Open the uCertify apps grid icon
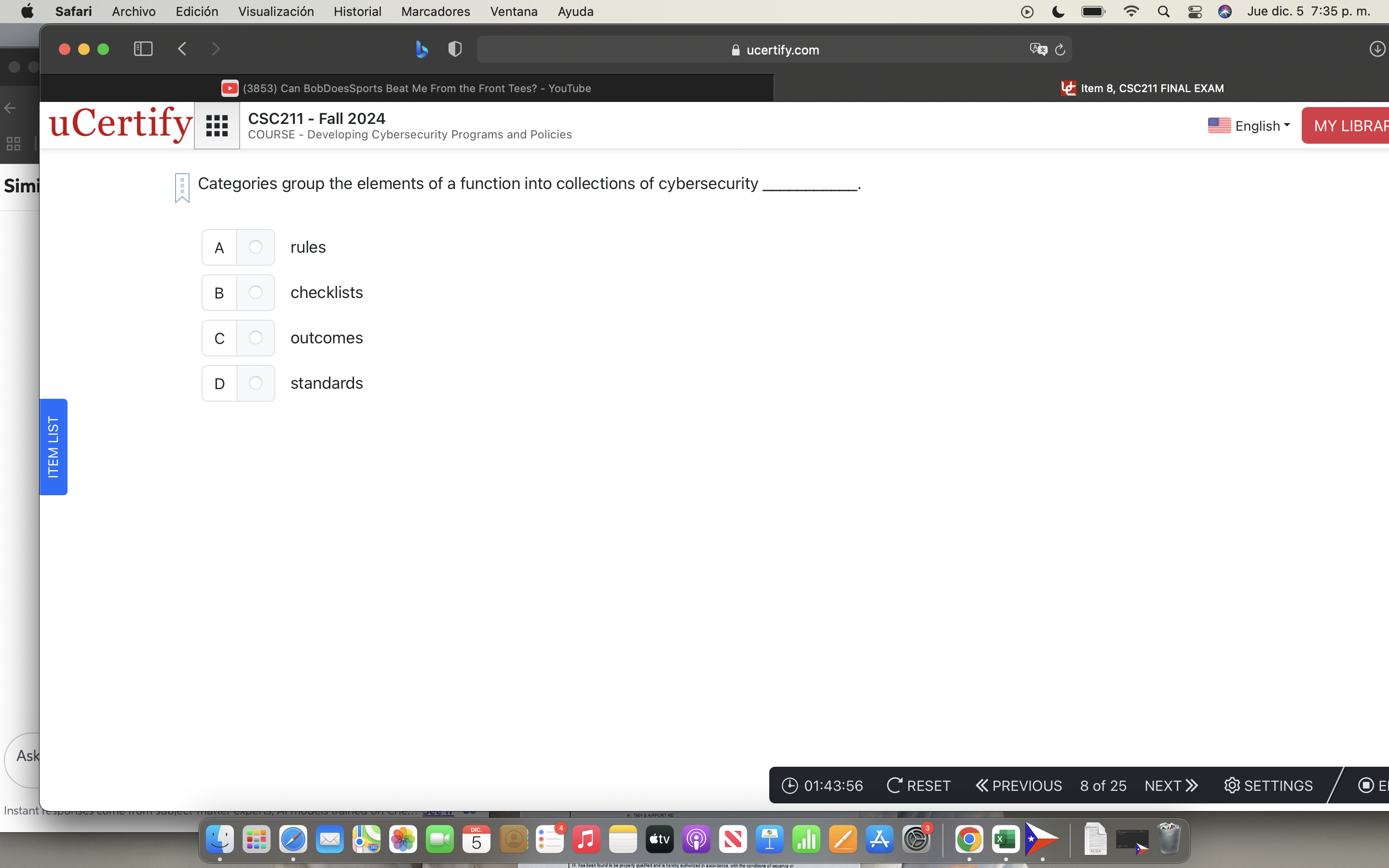Screen dimensions: 1389x868 point(217,125)
